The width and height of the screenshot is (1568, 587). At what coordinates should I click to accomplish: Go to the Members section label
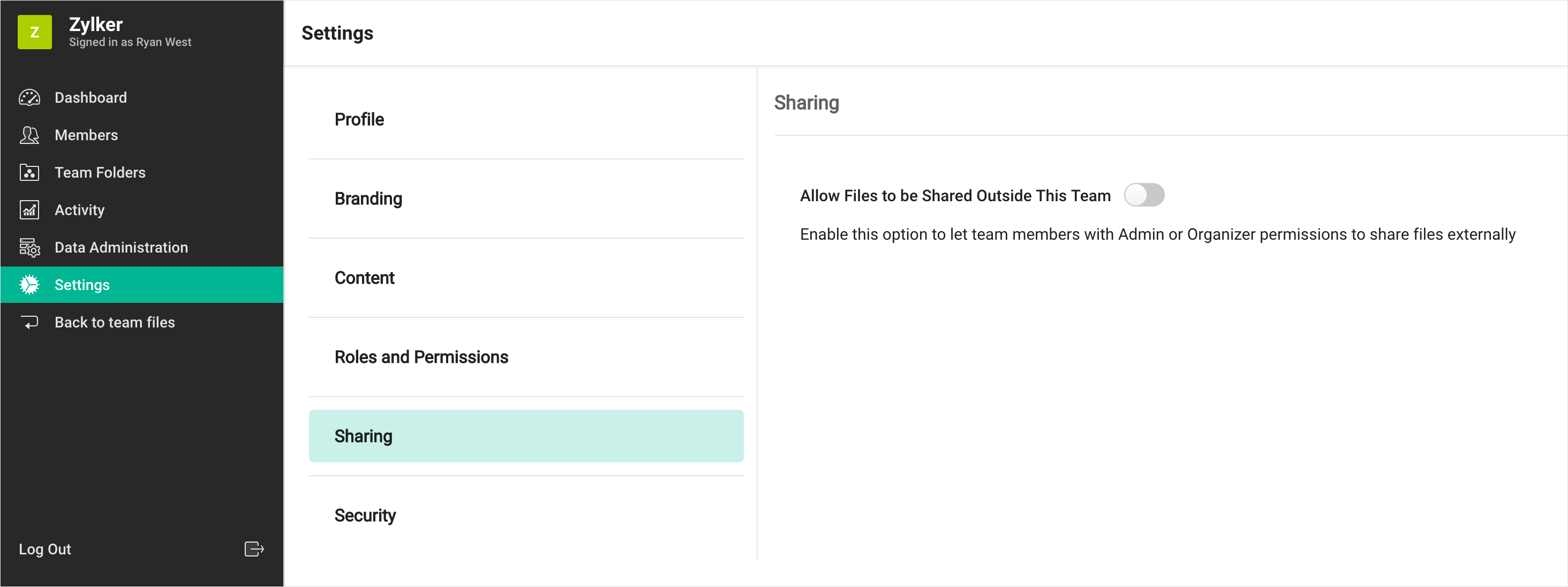tap(86, 135)
